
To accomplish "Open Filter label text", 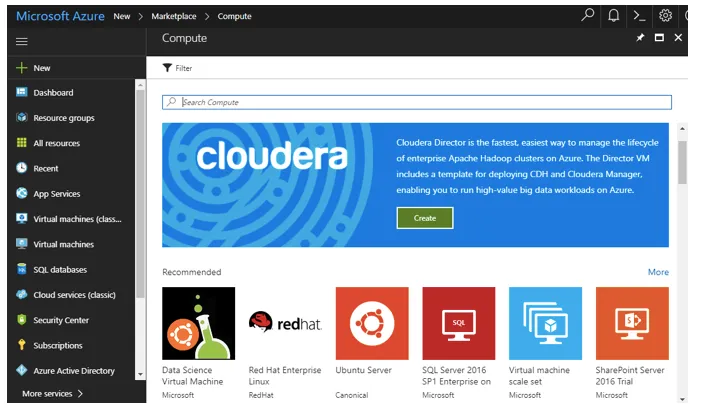I will [x=184, y=68].
